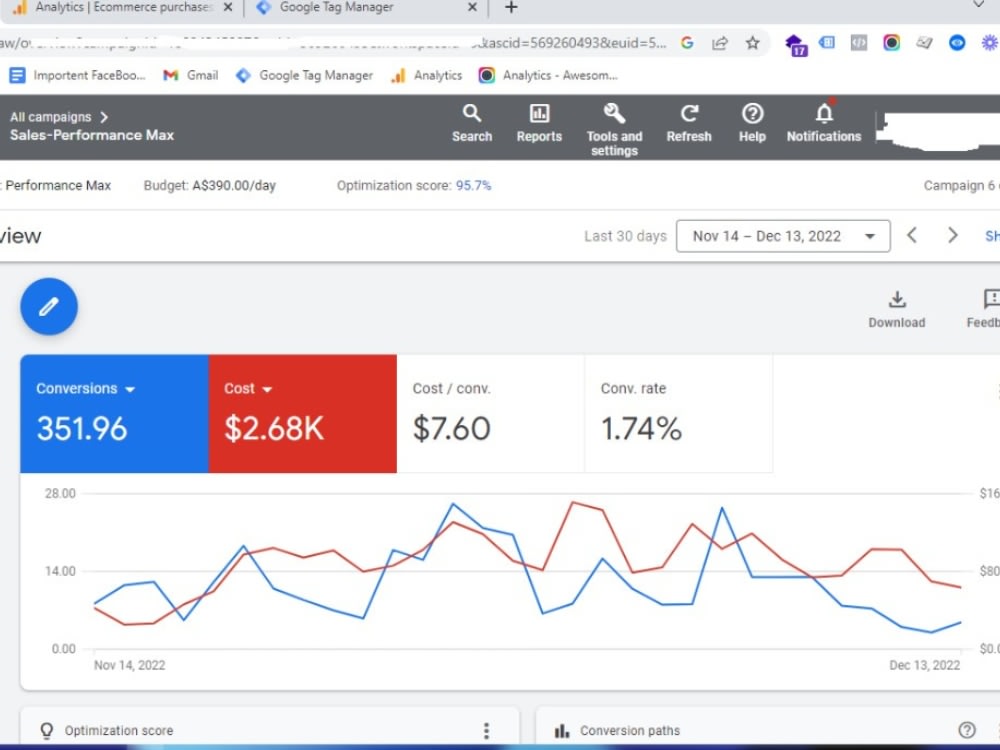This screenshot has height=750, width=1000.
Task: Click the Google icon in address bar
Action: pos(687,43)
